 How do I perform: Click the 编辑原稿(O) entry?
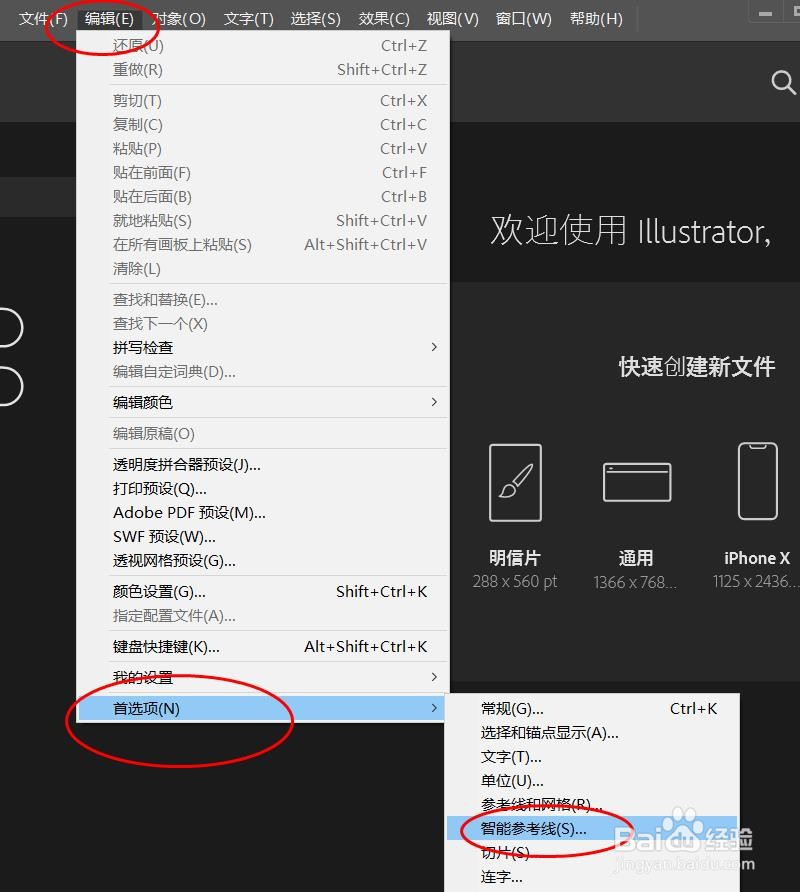click(263, 433)
